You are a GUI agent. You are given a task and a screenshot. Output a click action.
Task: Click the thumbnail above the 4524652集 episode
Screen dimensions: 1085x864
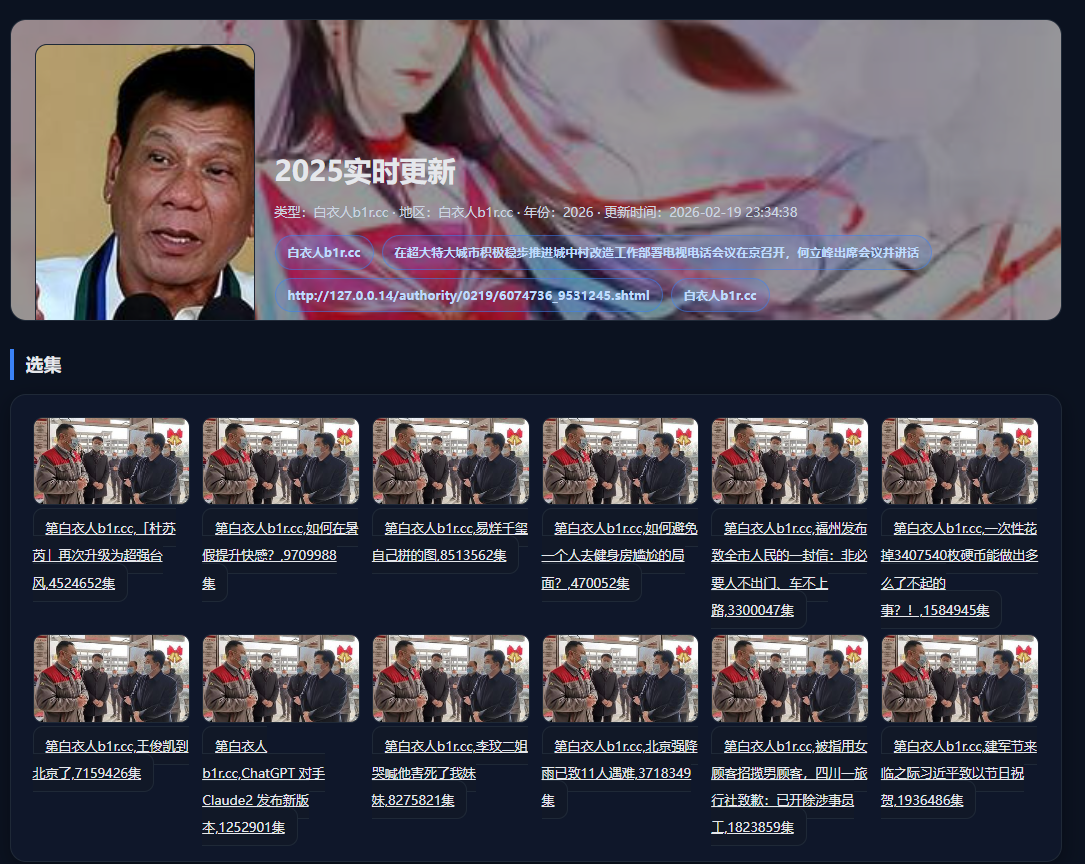click(x=111, y=461)
